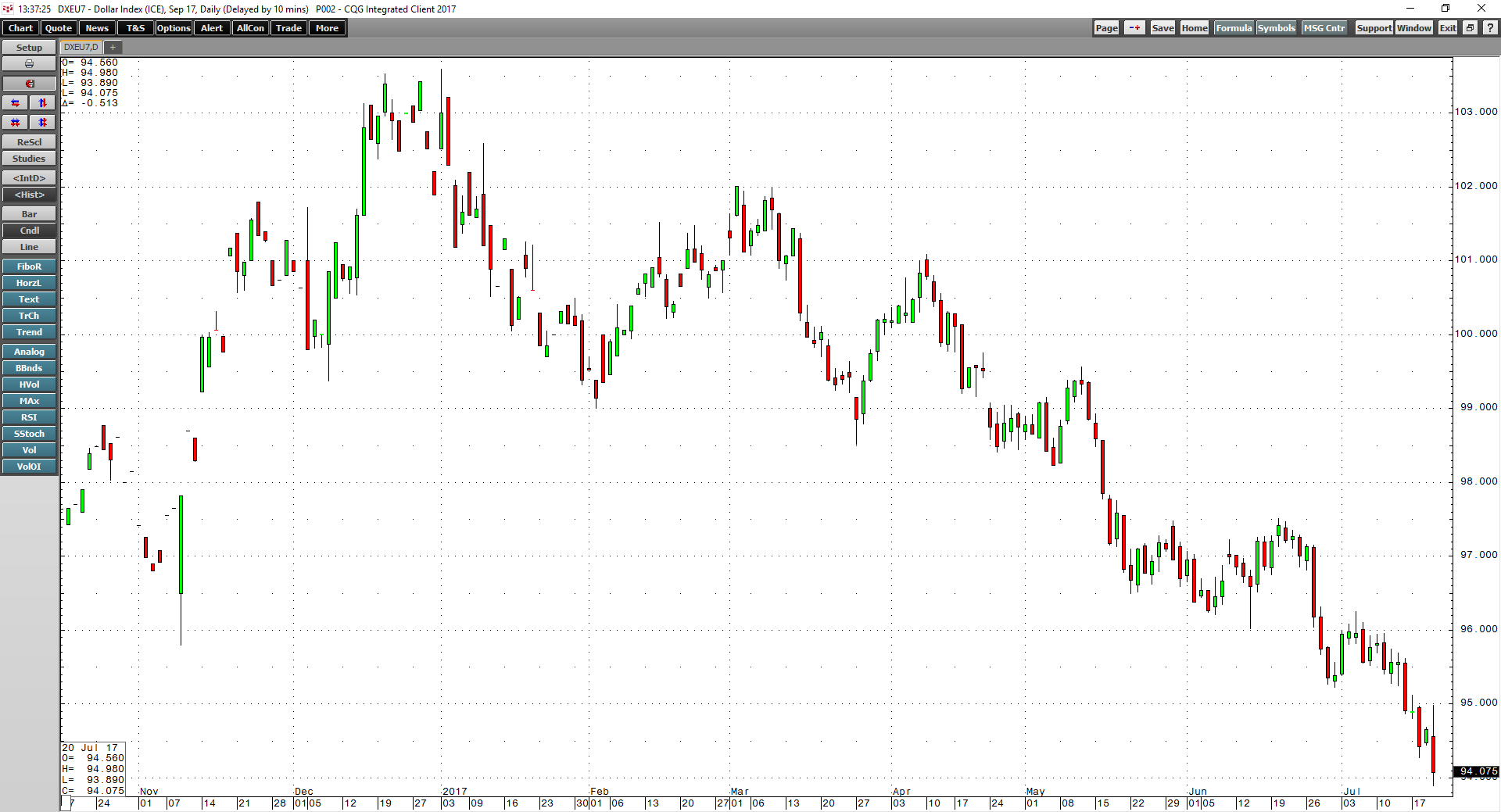Image resolution: width=1501 pixels, height=812 pixels.
Task: Add the RSI study
Action: click(x=29, y=417)
